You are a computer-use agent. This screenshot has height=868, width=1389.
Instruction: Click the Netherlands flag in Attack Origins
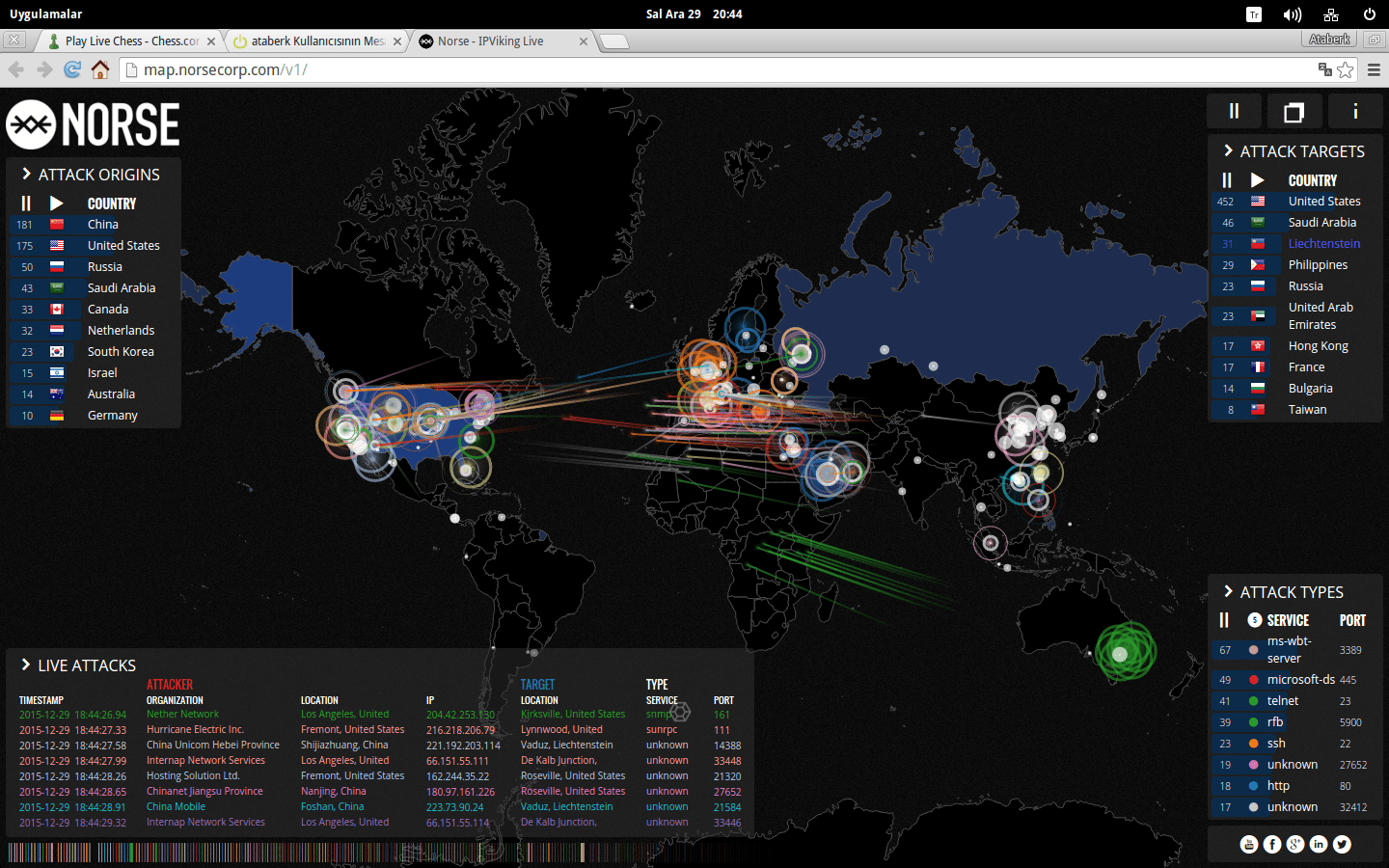(x=57, y=331)
